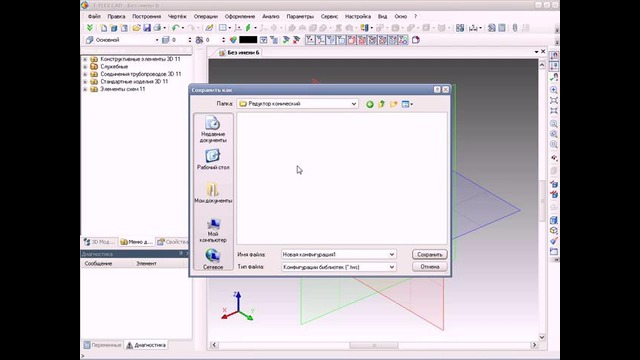Toggle the first snap filter button
This screenshot has width=640, height=360.
pyautogui.click(x=310, y=40)
